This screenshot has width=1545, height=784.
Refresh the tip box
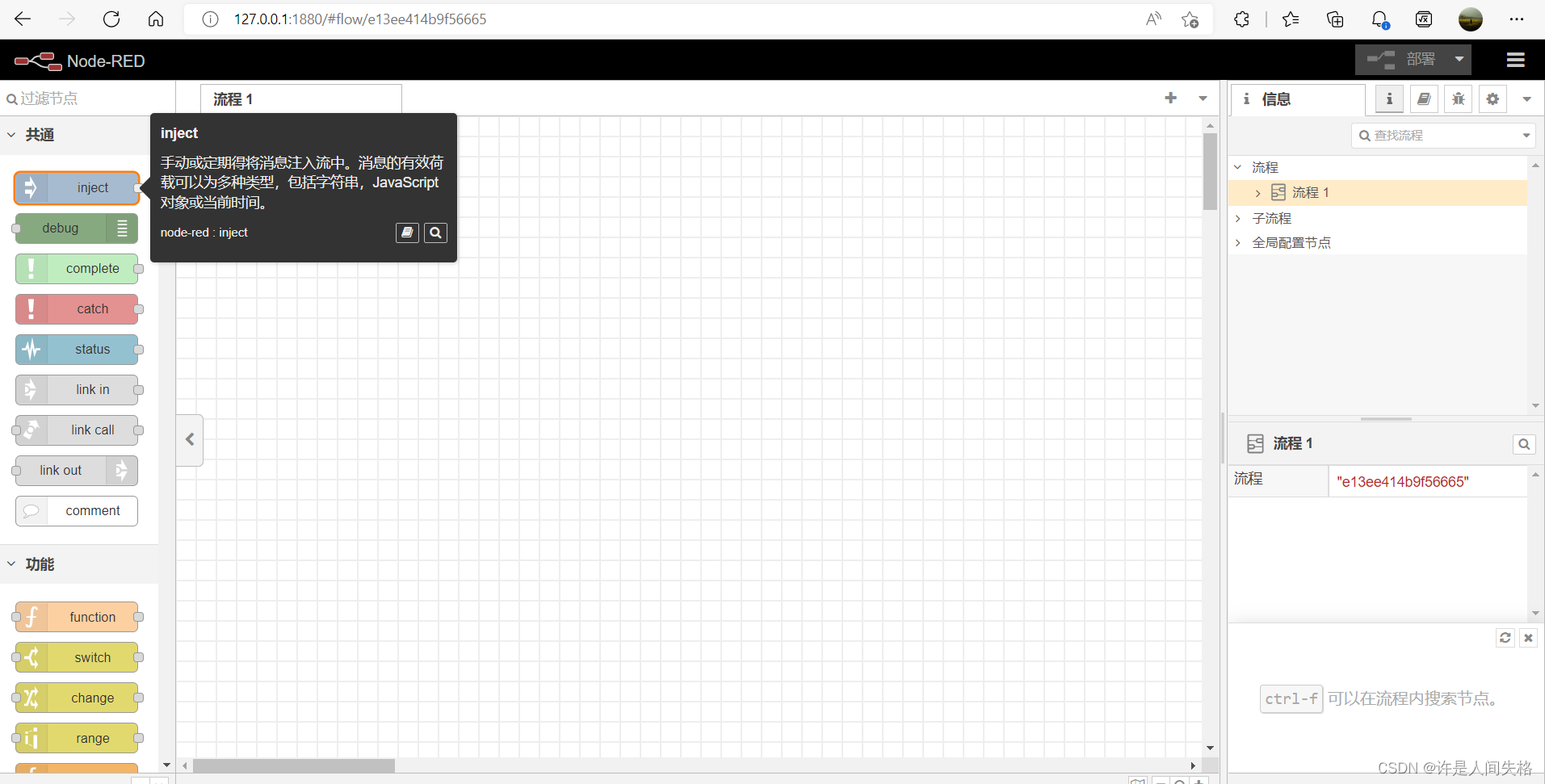pos(1505,638)
